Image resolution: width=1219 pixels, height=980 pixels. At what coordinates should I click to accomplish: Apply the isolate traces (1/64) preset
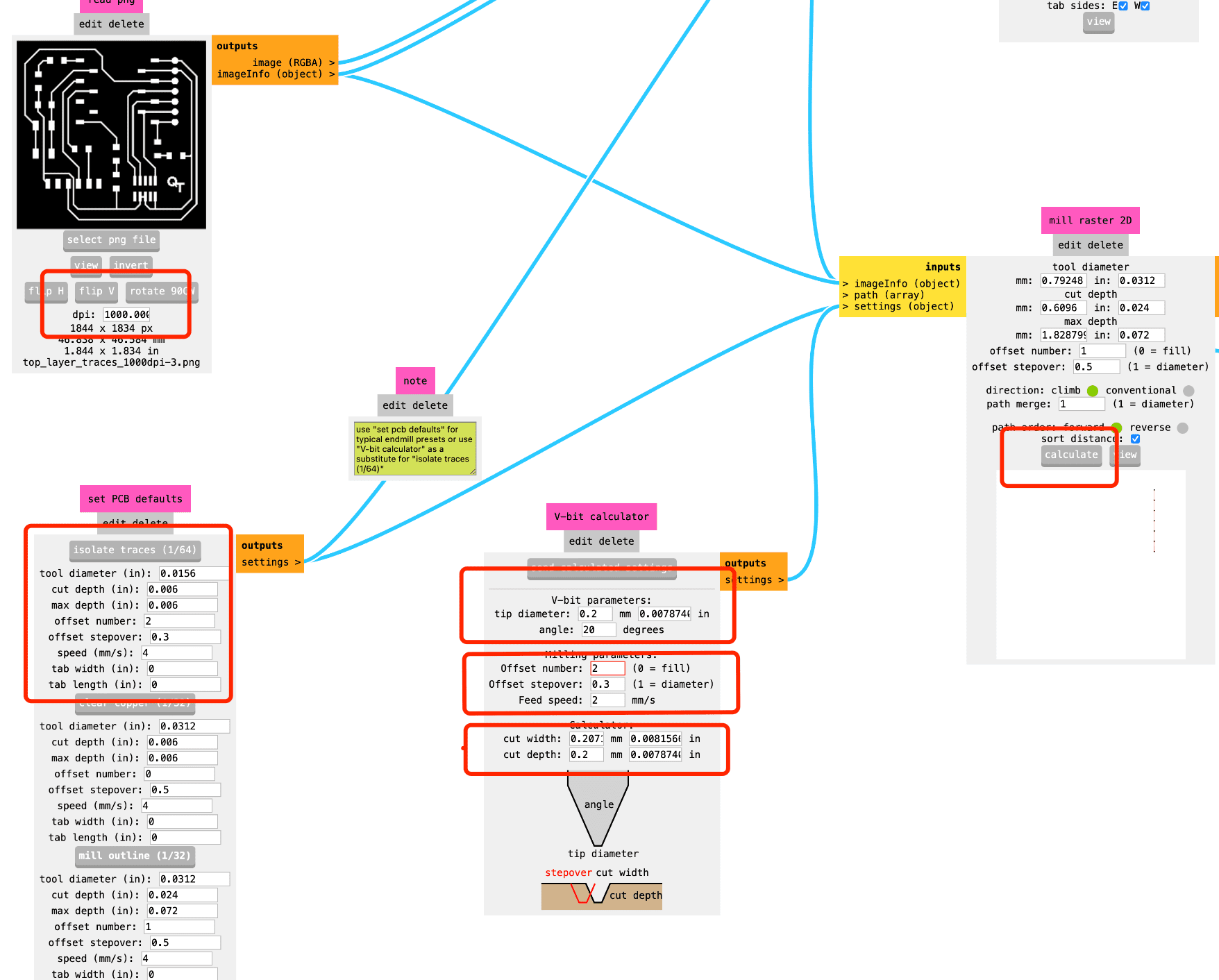[135, 550]
